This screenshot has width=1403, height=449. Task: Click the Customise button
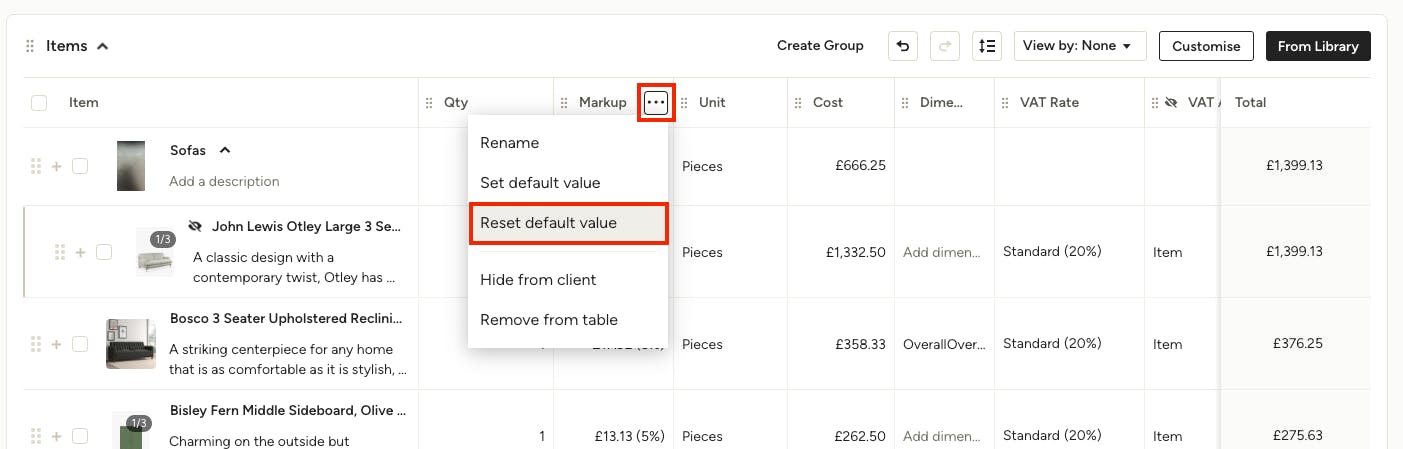(1206, 46)
